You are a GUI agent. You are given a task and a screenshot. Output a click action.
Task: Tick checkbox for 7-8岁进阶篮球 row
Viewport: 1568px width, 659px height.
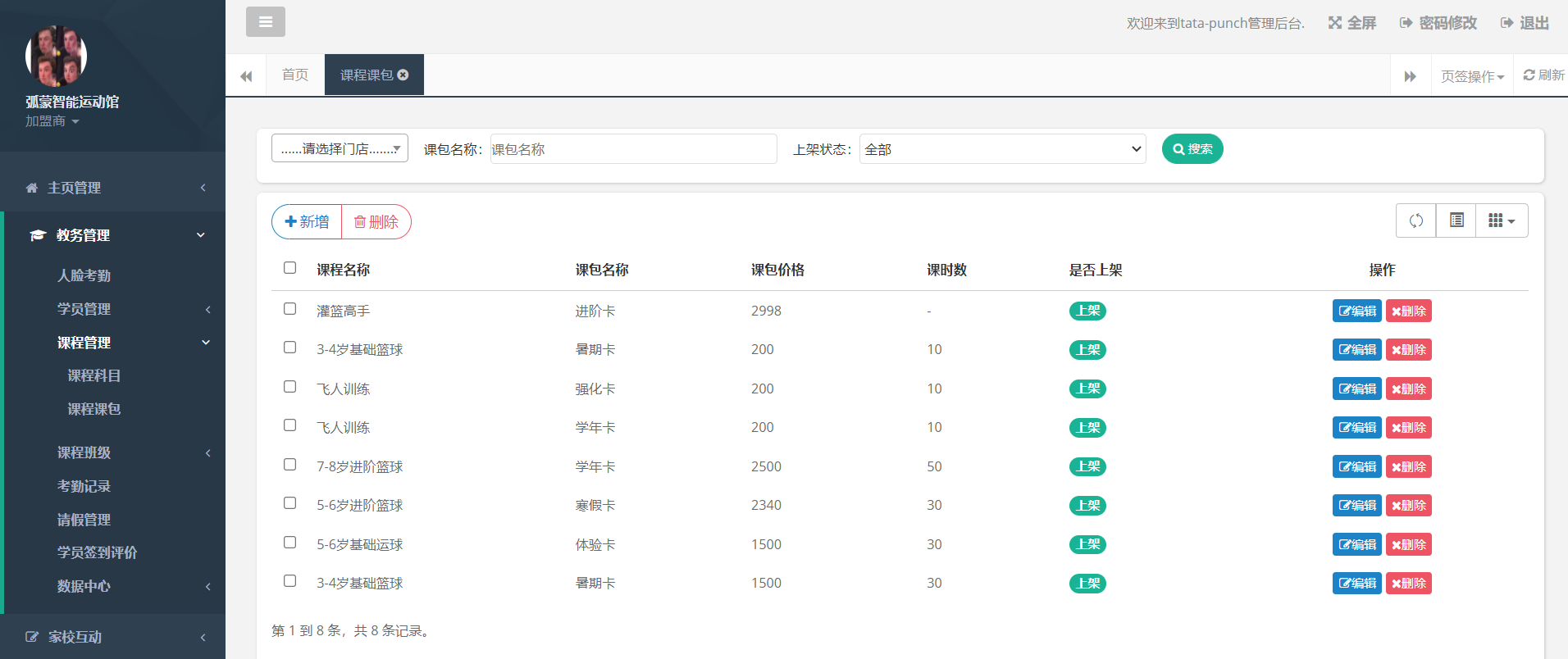tap(289, 465)
